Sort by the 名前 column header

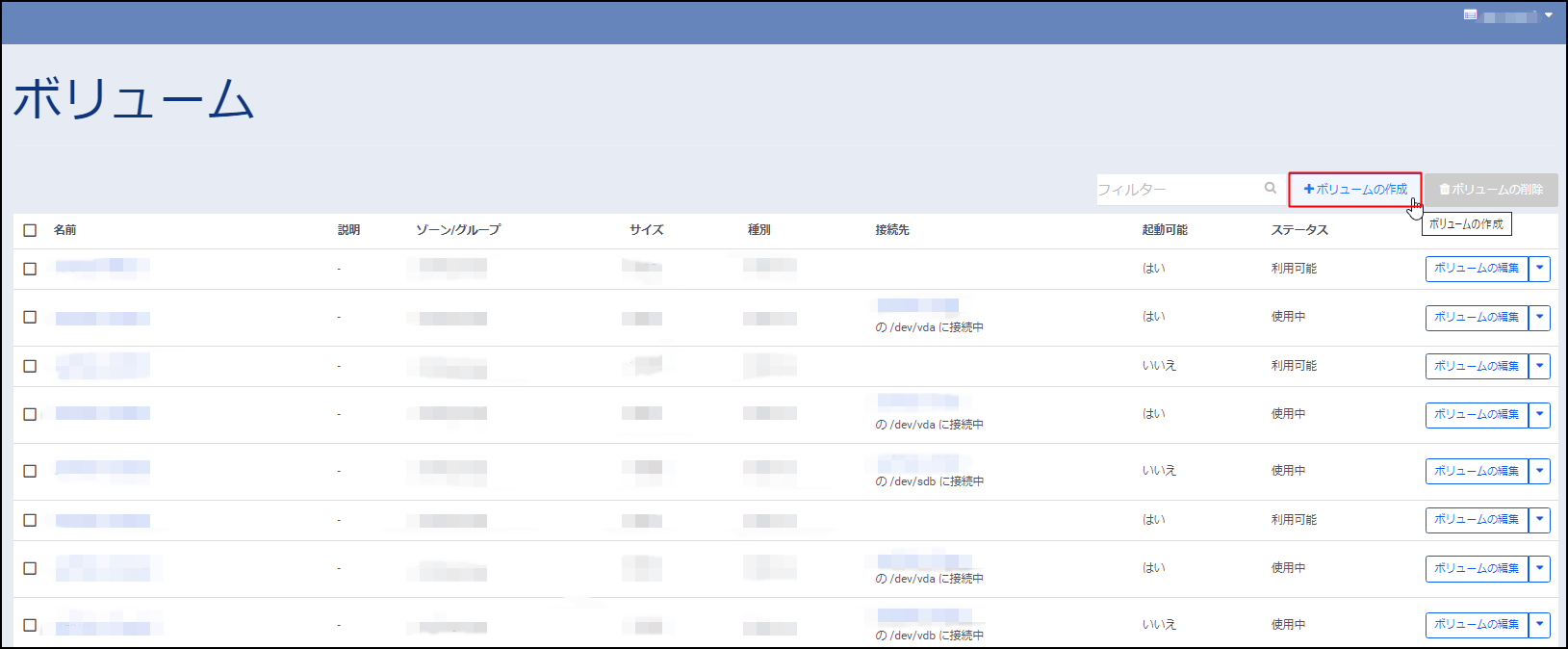pyautogui.click(x=64, y=230)
